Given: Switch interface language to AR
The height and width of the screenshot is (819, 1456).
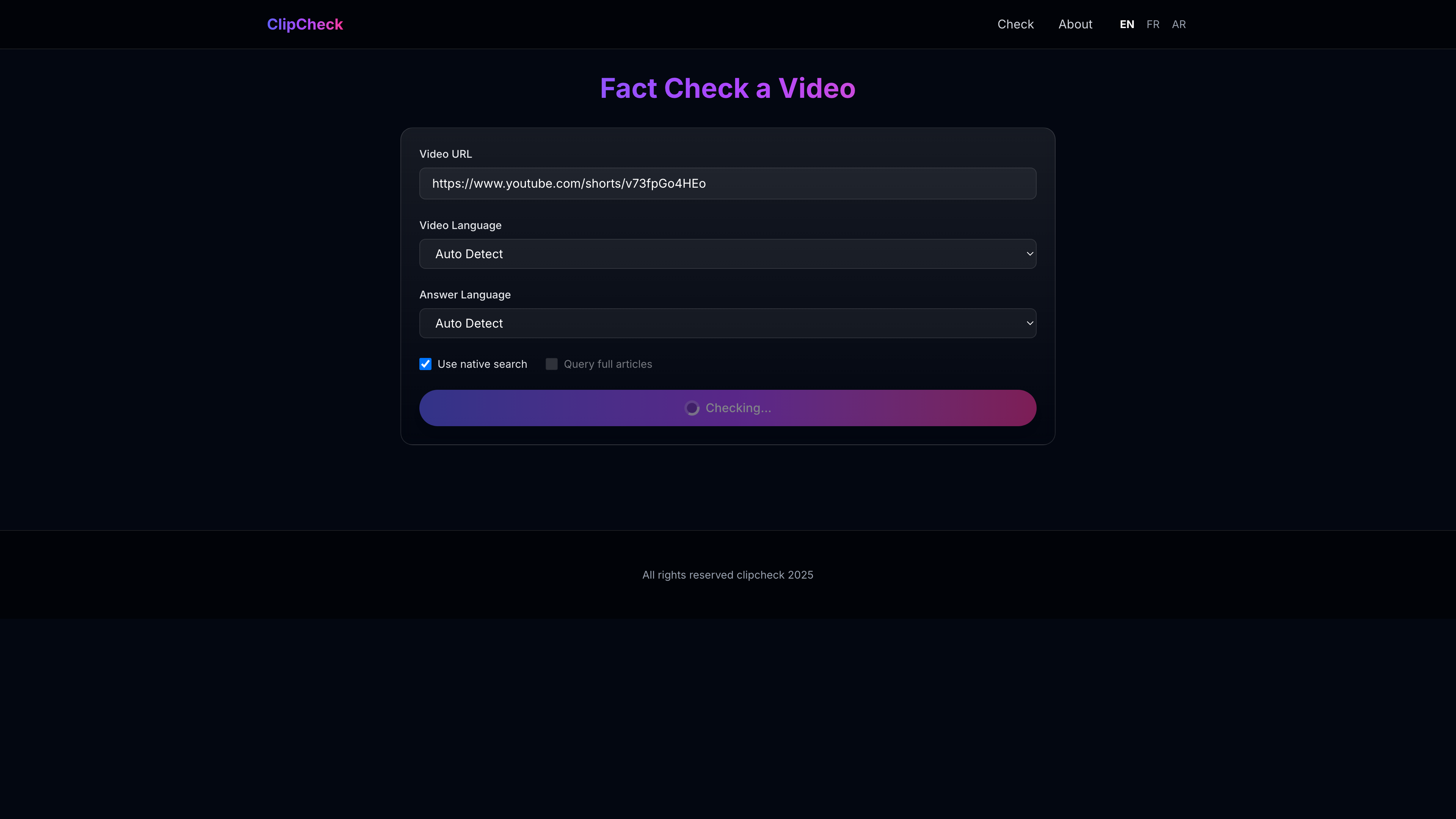Looking at the screenshot, I should [x=1178, y=24].
